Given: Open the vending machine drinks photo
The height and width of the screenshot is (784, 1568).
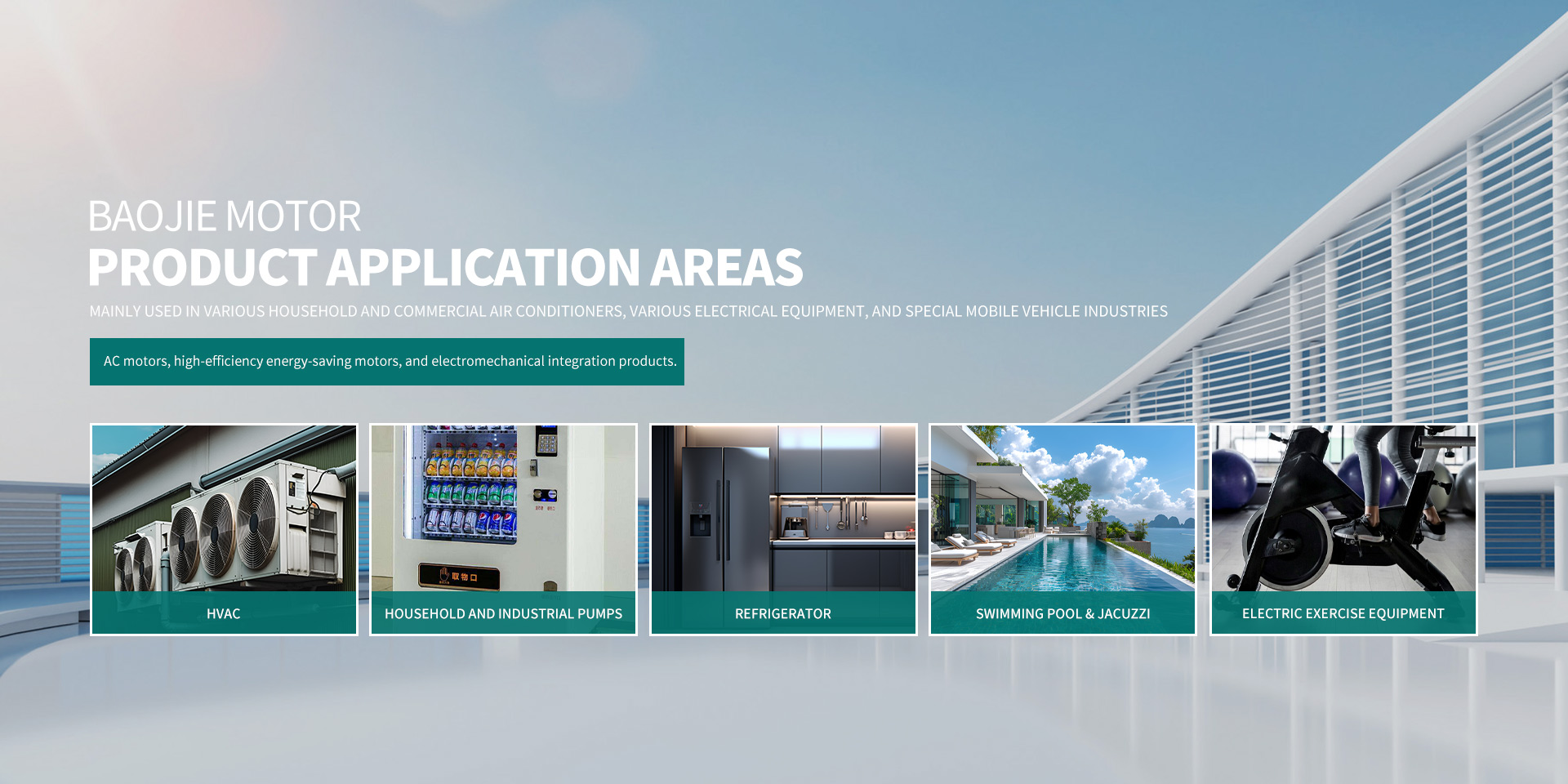Looking at the screenshot, I should coord(503,508).
